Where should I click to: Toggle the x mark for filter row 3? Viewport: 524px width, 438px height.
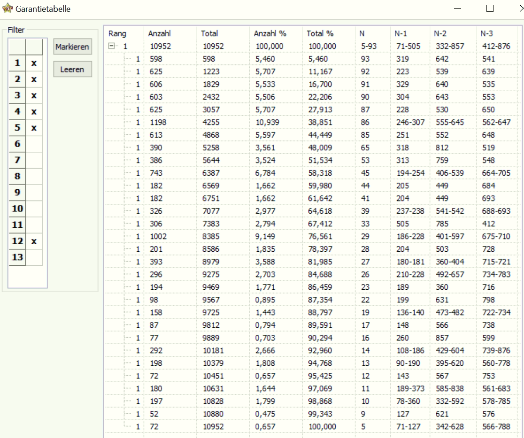point(34,96)
